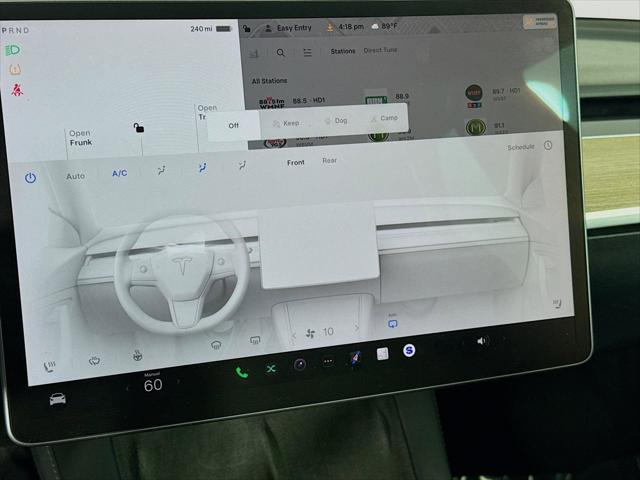Open the Easy Entry driver profile
The width and height of the screenshot is (640, 480).
tap(288, 28)
